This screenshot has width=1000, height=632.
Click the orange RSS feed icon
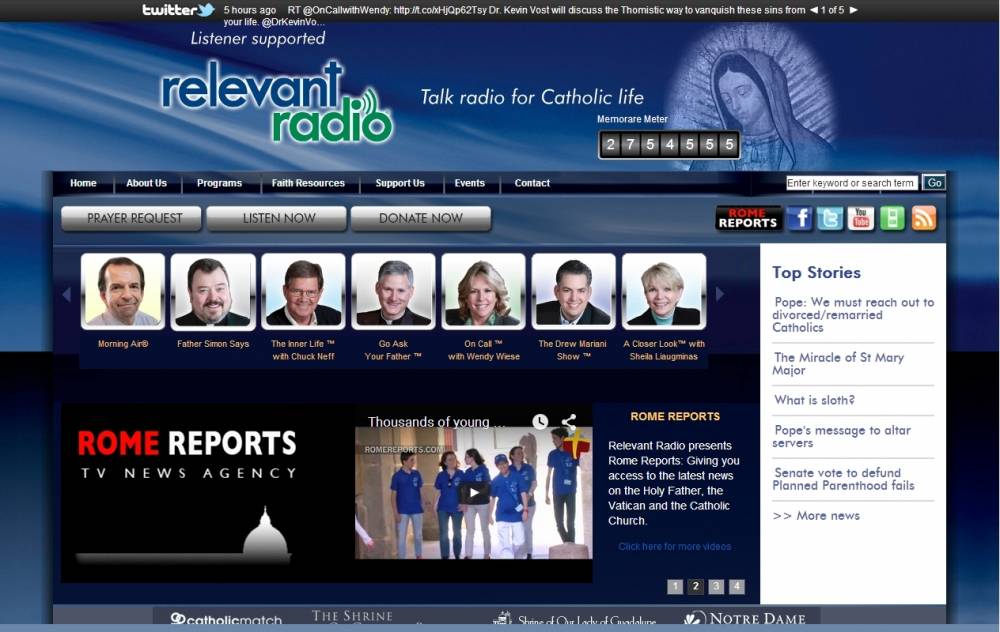pyautogui.click(x=924, y=218)
